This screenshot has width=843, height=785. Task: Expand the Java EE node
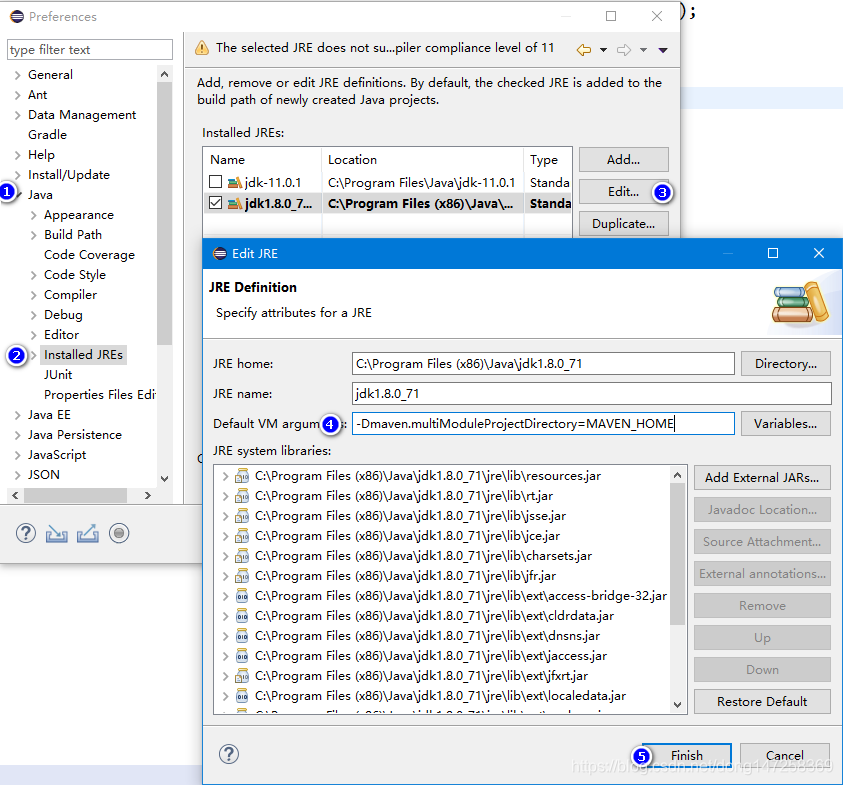[17, 415]
